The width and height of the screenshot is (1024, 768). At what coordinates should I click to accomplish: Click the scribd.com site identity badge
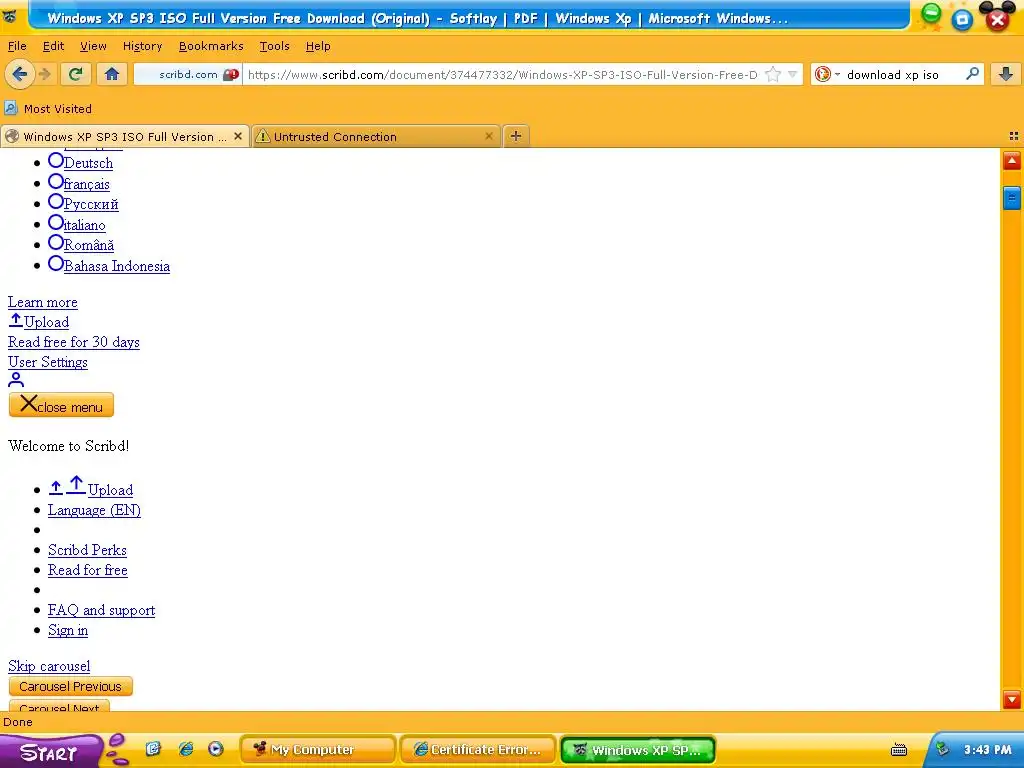pyautogui.click(x=188, y=74)
